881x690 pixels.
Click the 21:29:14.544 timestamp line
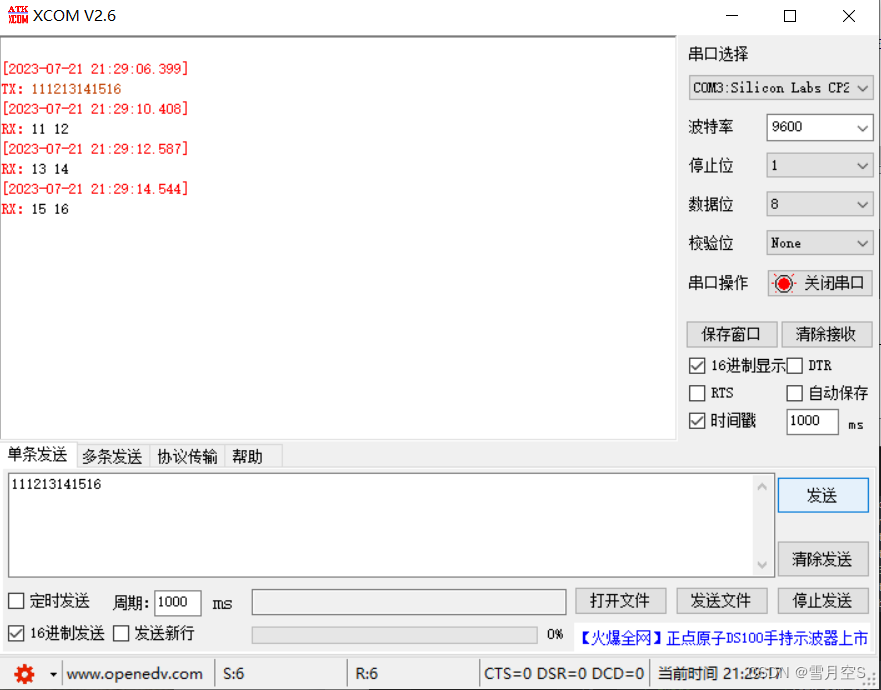[x=95, y=189]
